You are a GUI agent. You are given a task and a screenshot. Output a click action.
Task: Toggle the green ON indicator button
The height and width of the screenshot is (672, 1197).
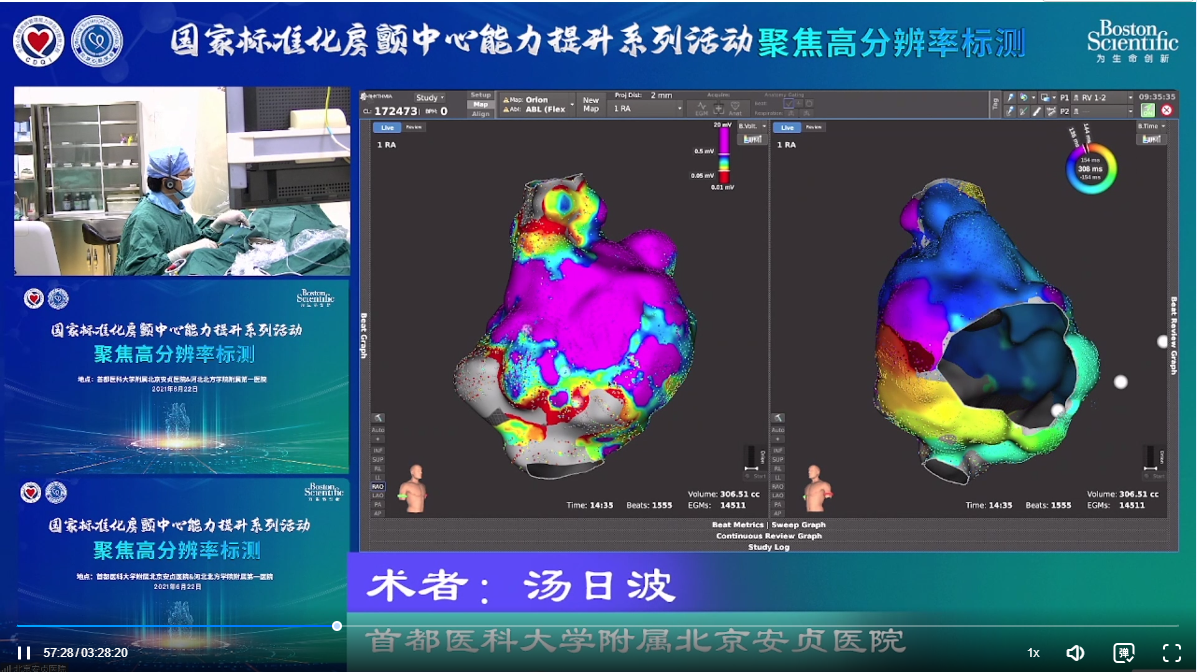pyautogui.click(x=1148, y=110)
